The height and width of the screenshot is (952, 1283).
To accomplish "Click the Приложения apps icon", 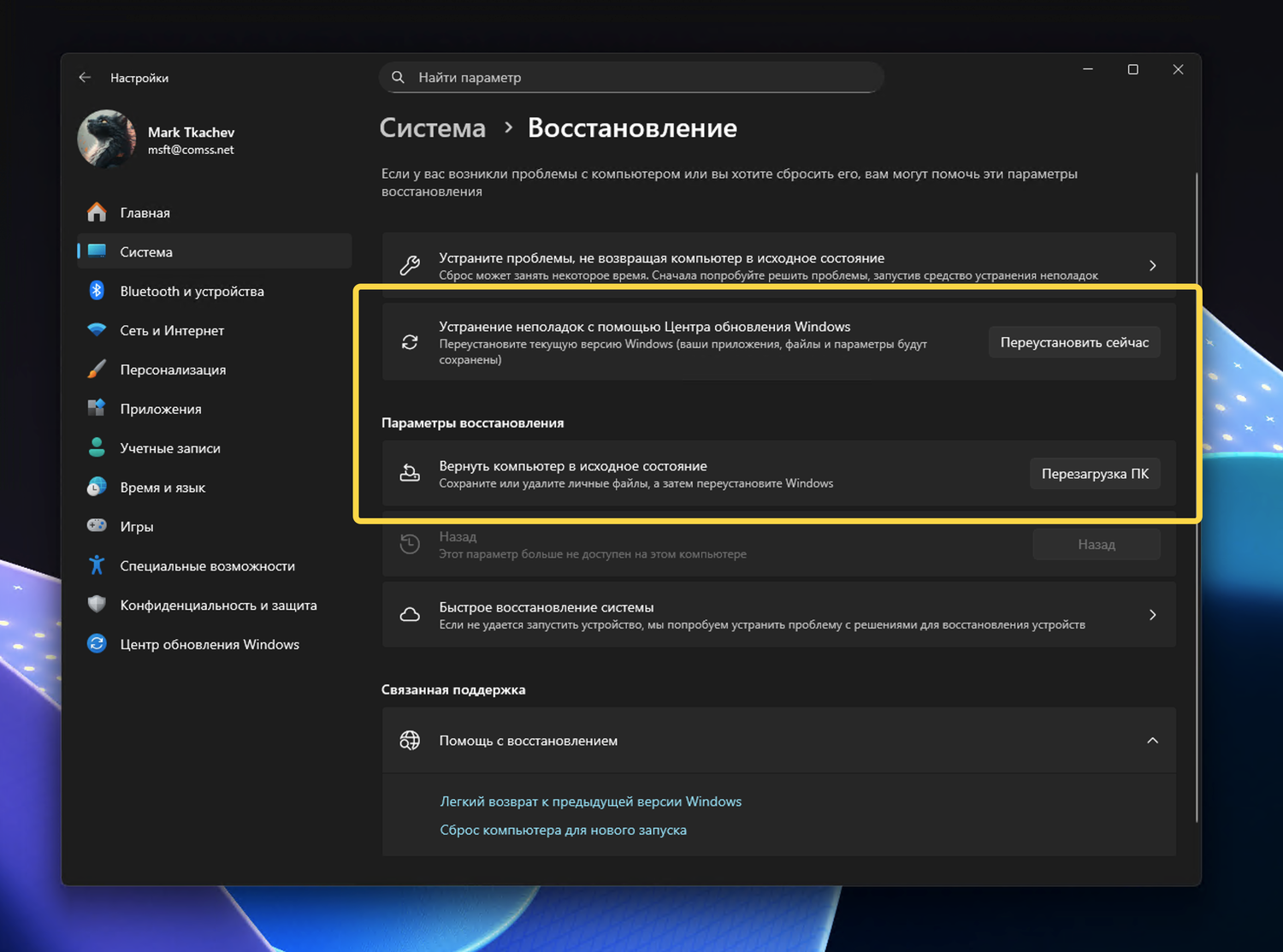I will (97, 408).
